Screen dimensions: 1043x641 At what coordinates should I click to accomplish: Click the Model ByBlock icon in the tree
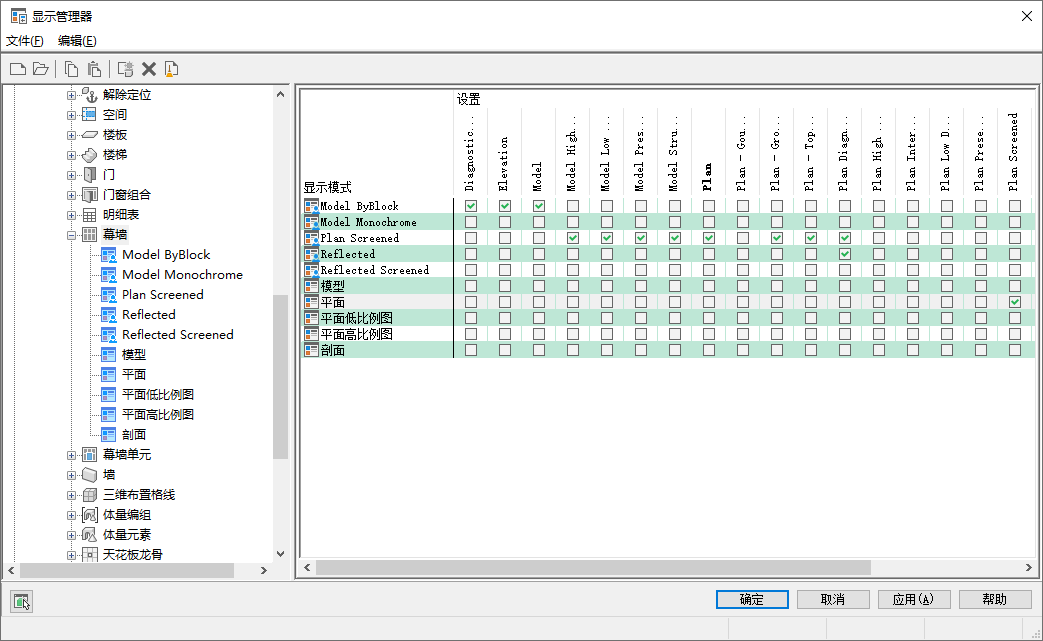108,255
